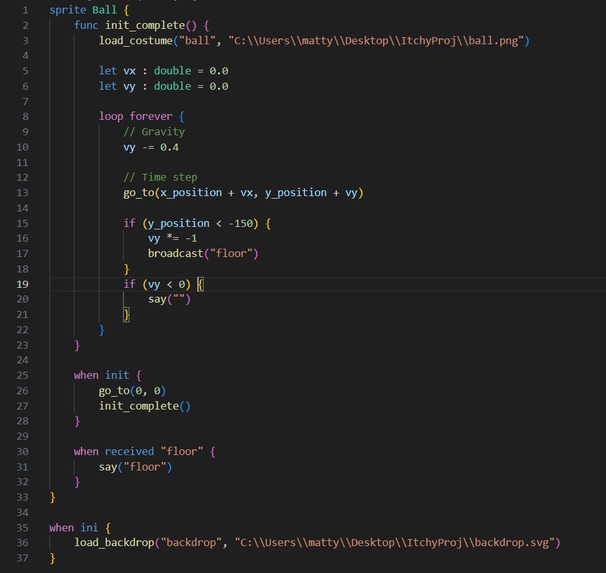The width and height of the screenshot is (606, 573).
Task: Click the 'sprite' keyword on line 1
Action: point(67,10)
